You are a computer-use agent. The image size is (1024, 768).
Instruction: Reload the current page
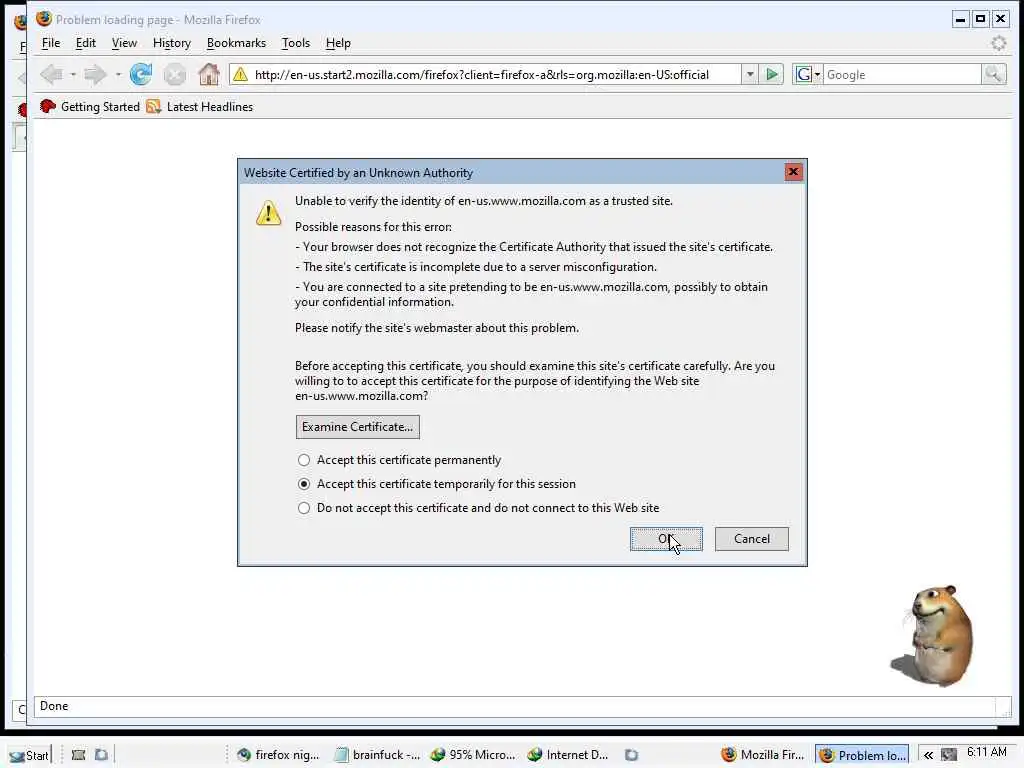[140, 74]
